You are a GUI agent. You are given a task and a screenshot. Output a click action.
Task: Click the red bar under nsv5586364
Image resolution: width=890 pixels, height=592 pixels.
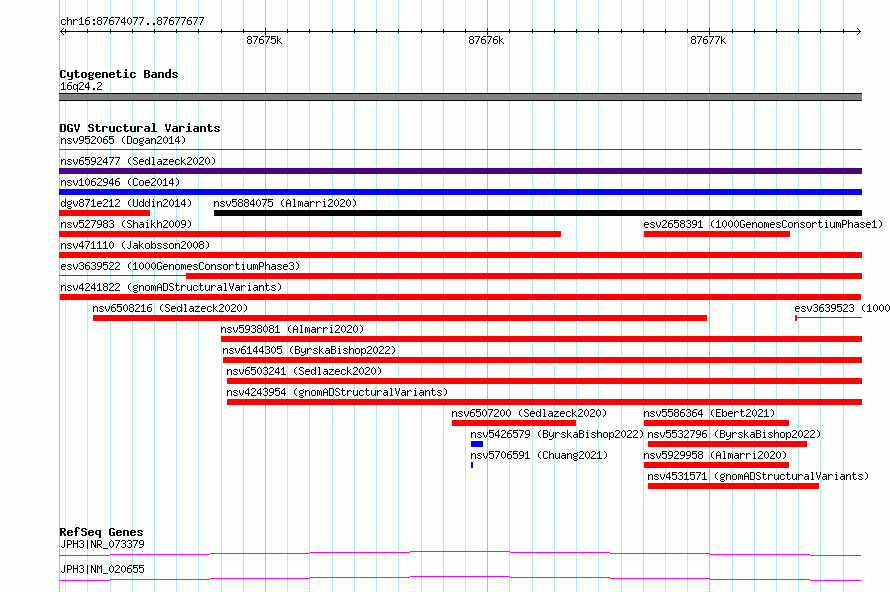click(x=716, y=423)
